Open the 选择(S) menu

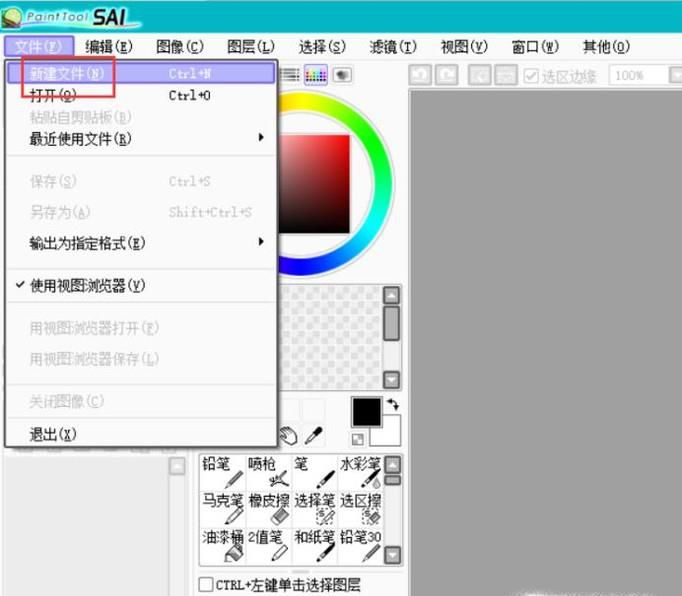[x=322, y=47]
